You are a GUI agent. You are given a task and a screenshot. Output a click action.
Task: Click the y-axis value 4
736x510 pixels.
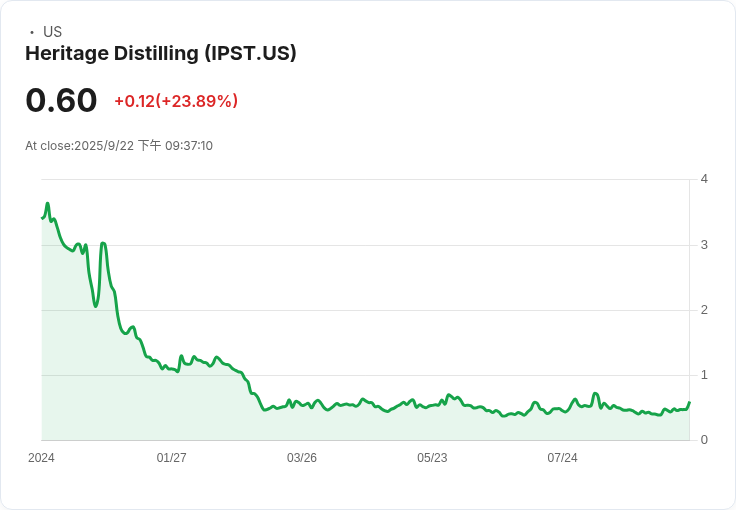(704, 179)
